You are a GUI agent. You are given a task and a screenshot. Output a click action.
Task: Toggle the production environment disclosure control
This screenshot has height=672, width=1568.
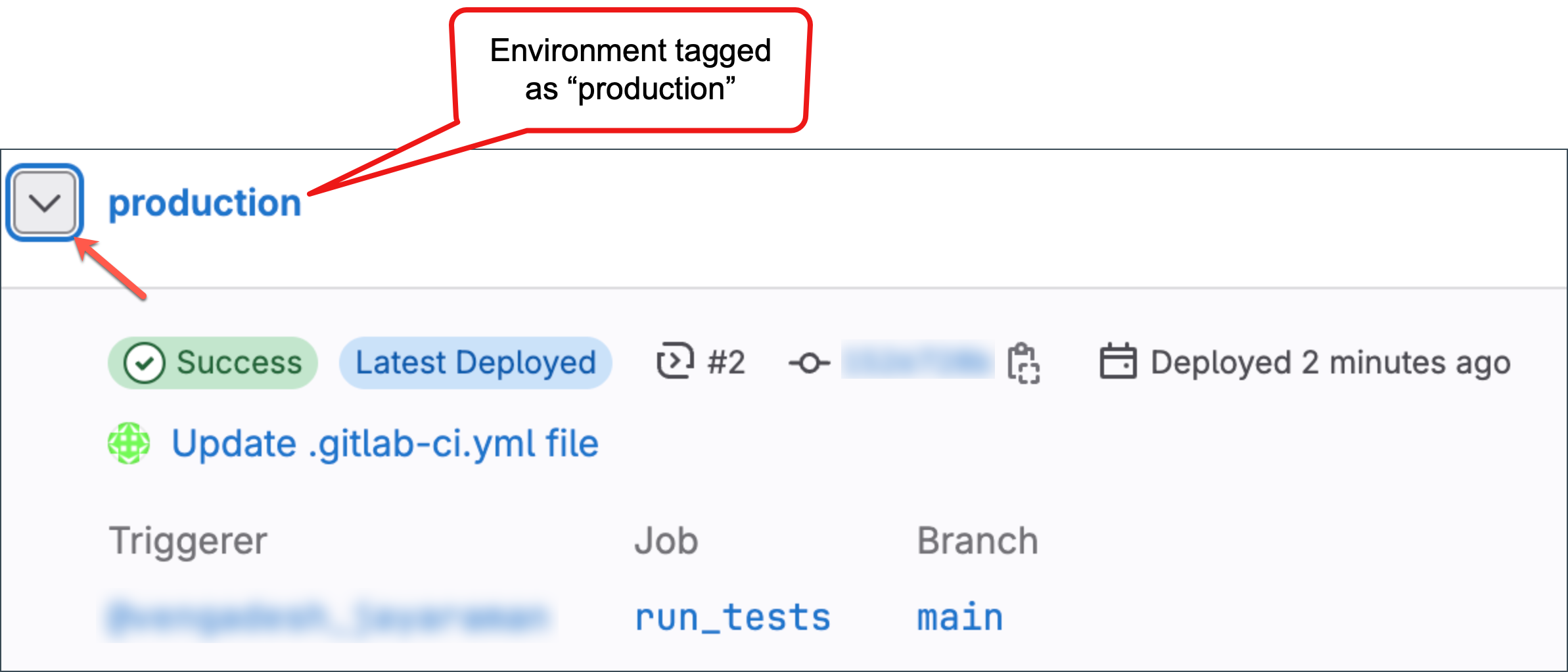[x=44, y=202]
